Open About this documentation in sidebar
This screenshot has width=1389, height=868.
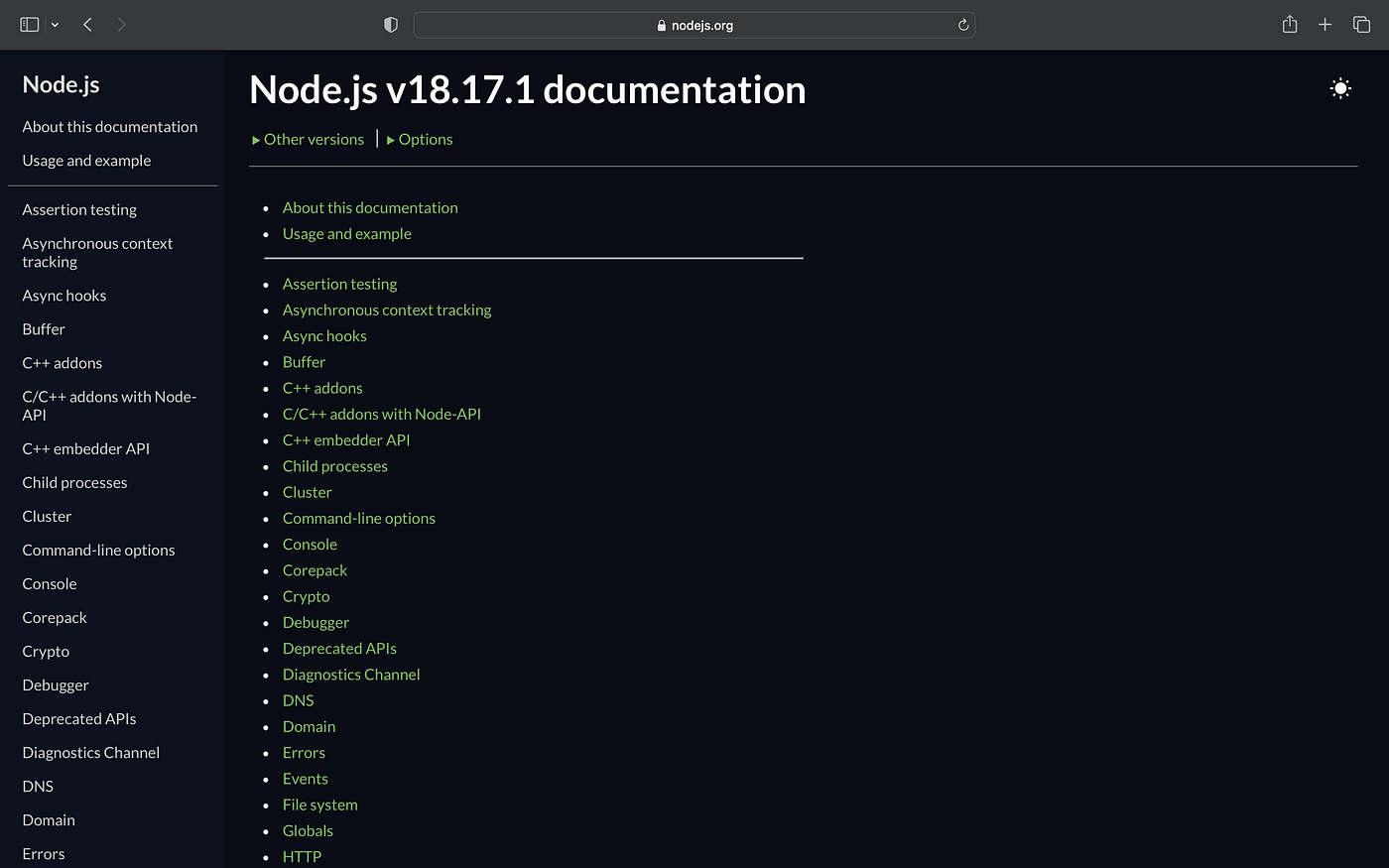click(x=110, y=127)
